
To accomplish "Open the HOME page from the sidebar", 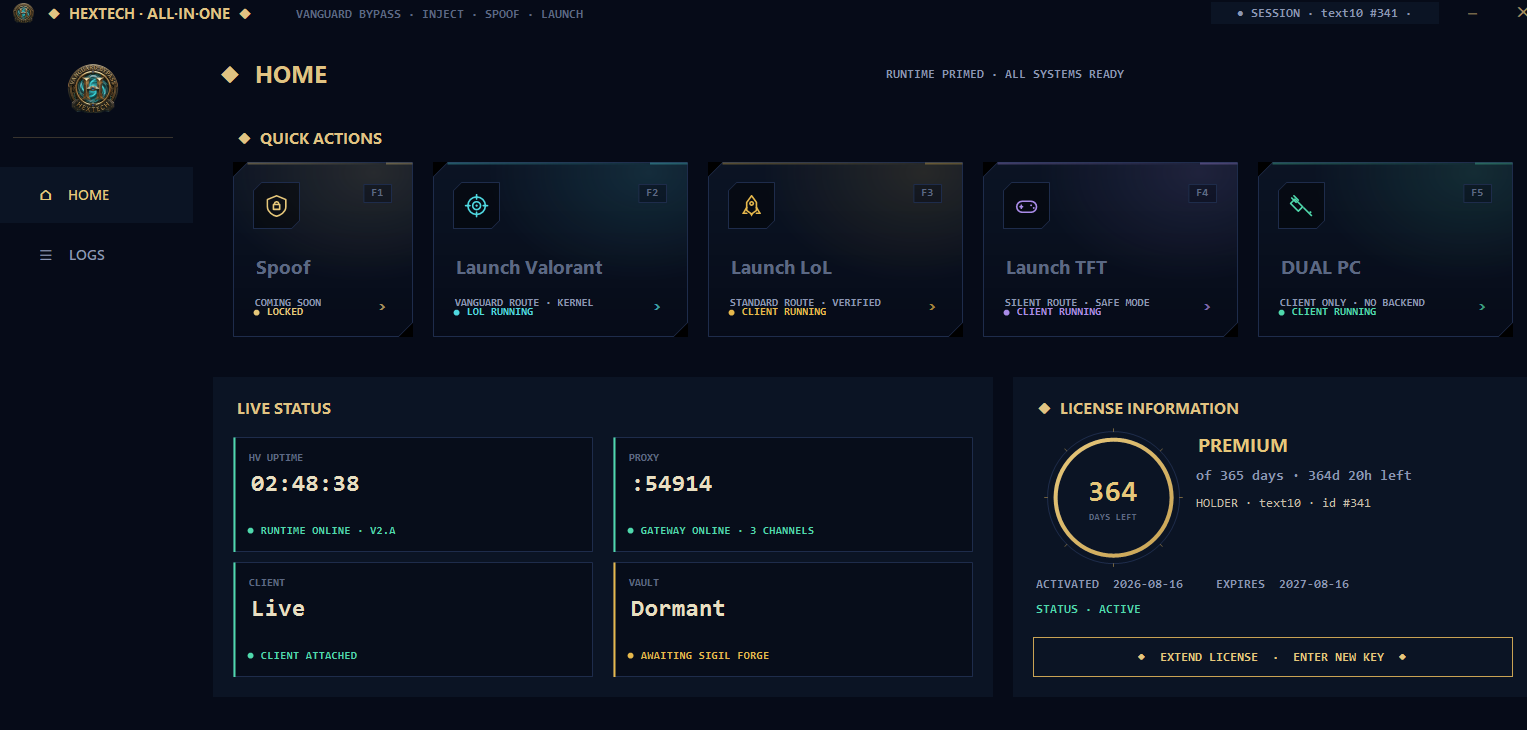I will (96, 195).
